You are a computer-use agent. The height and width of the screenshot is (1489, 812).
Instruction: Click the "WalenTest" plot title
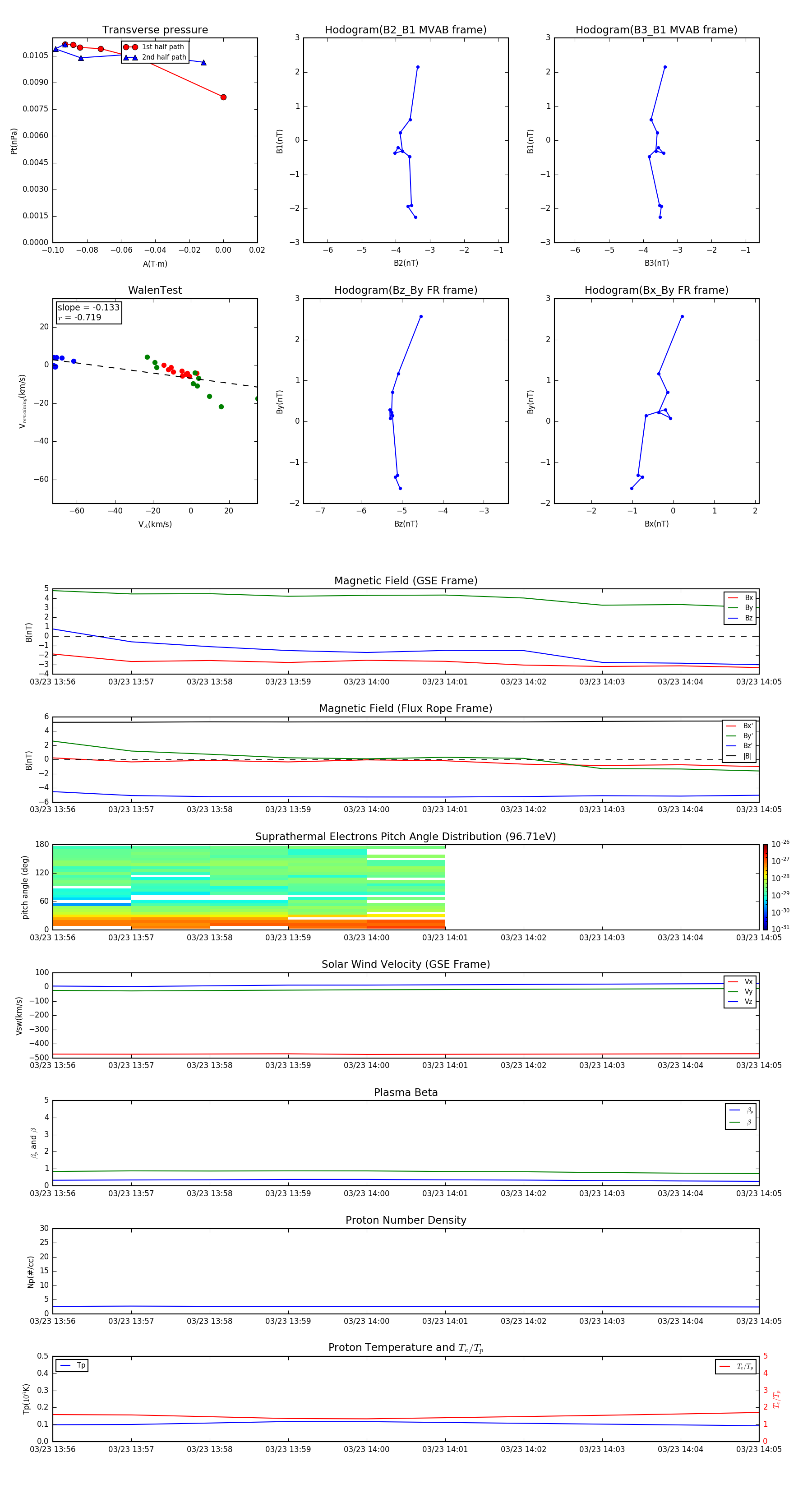tap(155, 290)
